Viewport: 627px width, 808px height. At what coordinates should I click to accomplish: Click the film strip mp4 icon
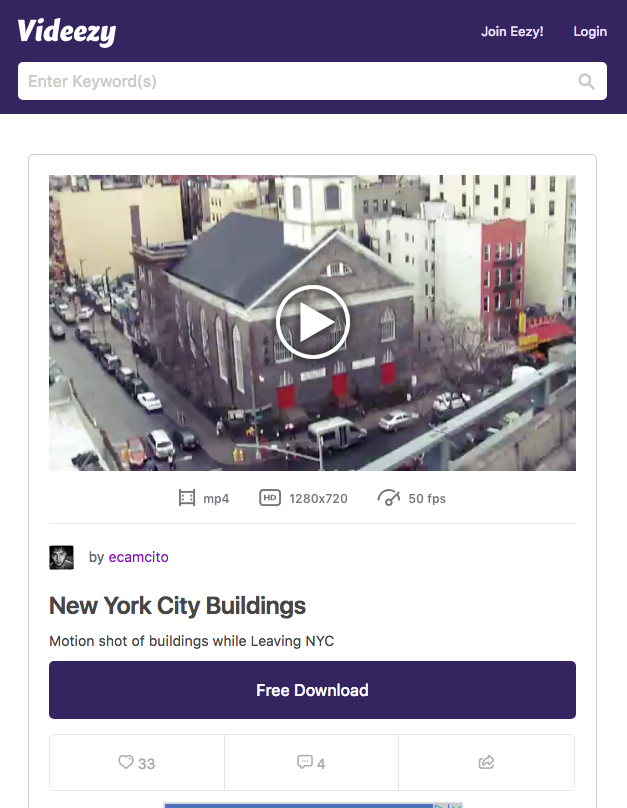(187, 498)
